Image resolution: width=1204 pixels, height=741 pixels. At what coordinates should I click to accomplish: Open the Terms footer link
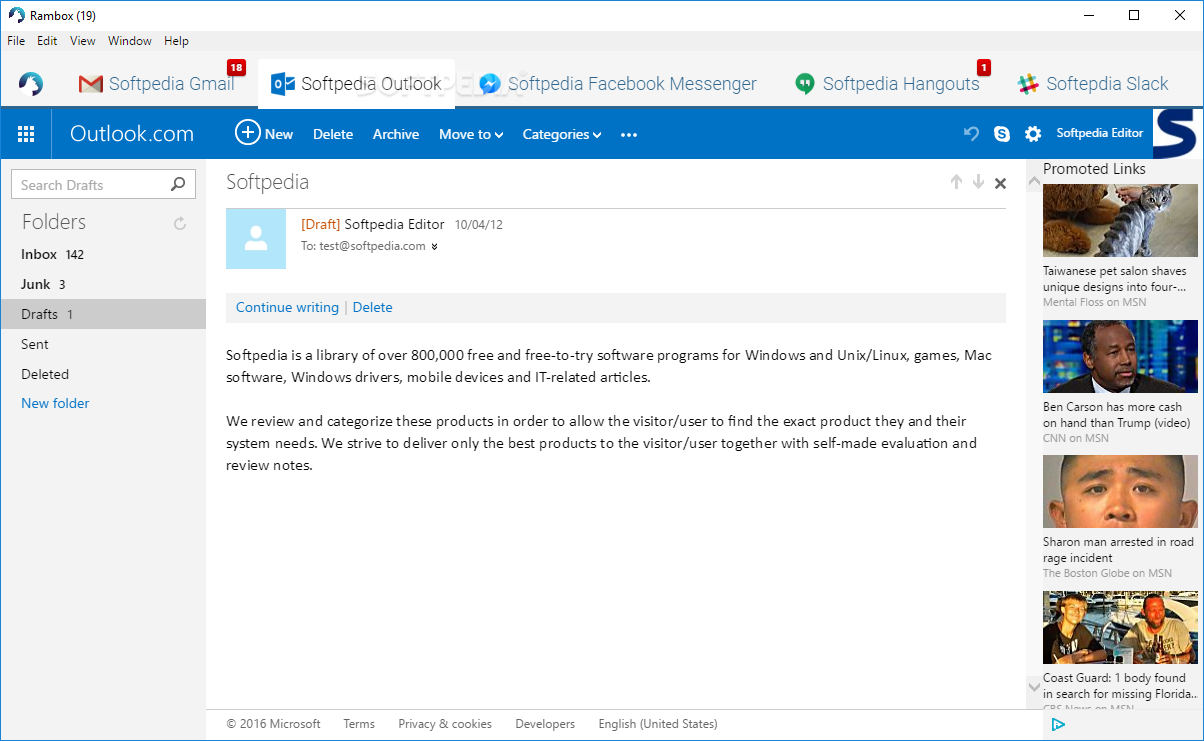[x=359, y=724]
